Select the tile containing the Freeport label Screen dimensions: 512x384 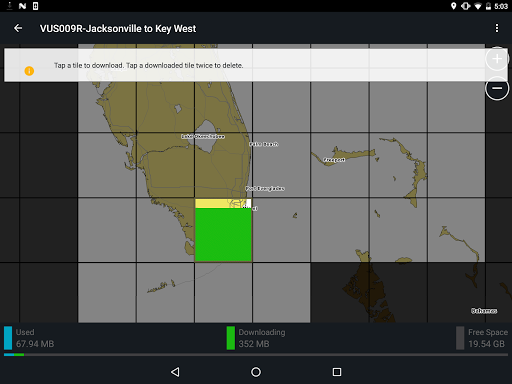coord(340,165)
